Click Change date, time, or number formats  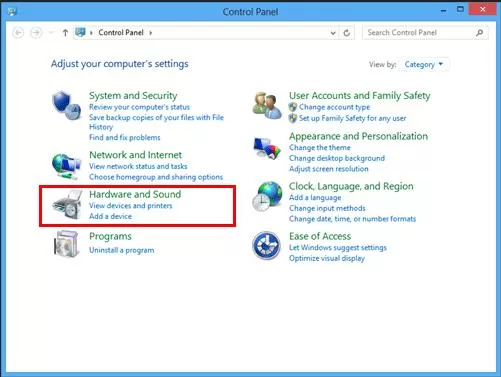click(352, 219)
